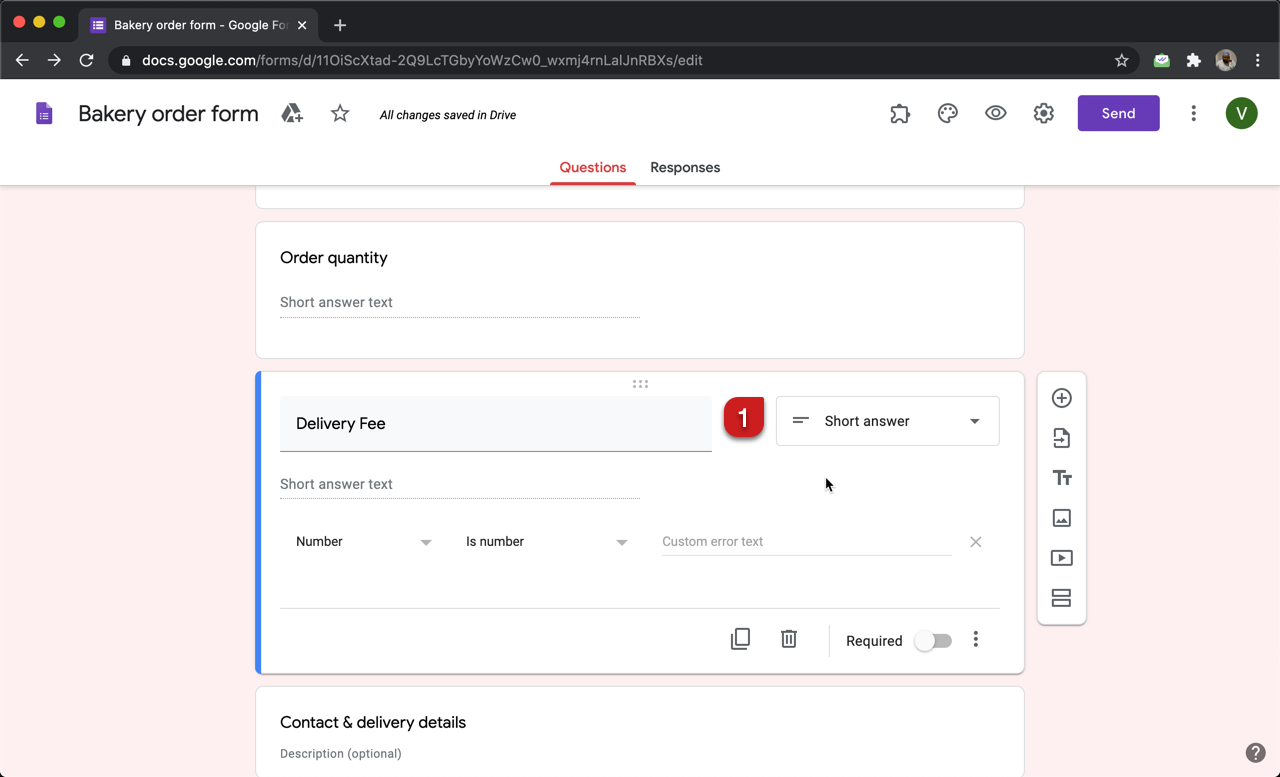
Task: Duplicate the Delivery Fee question
Action: point(740,638)
